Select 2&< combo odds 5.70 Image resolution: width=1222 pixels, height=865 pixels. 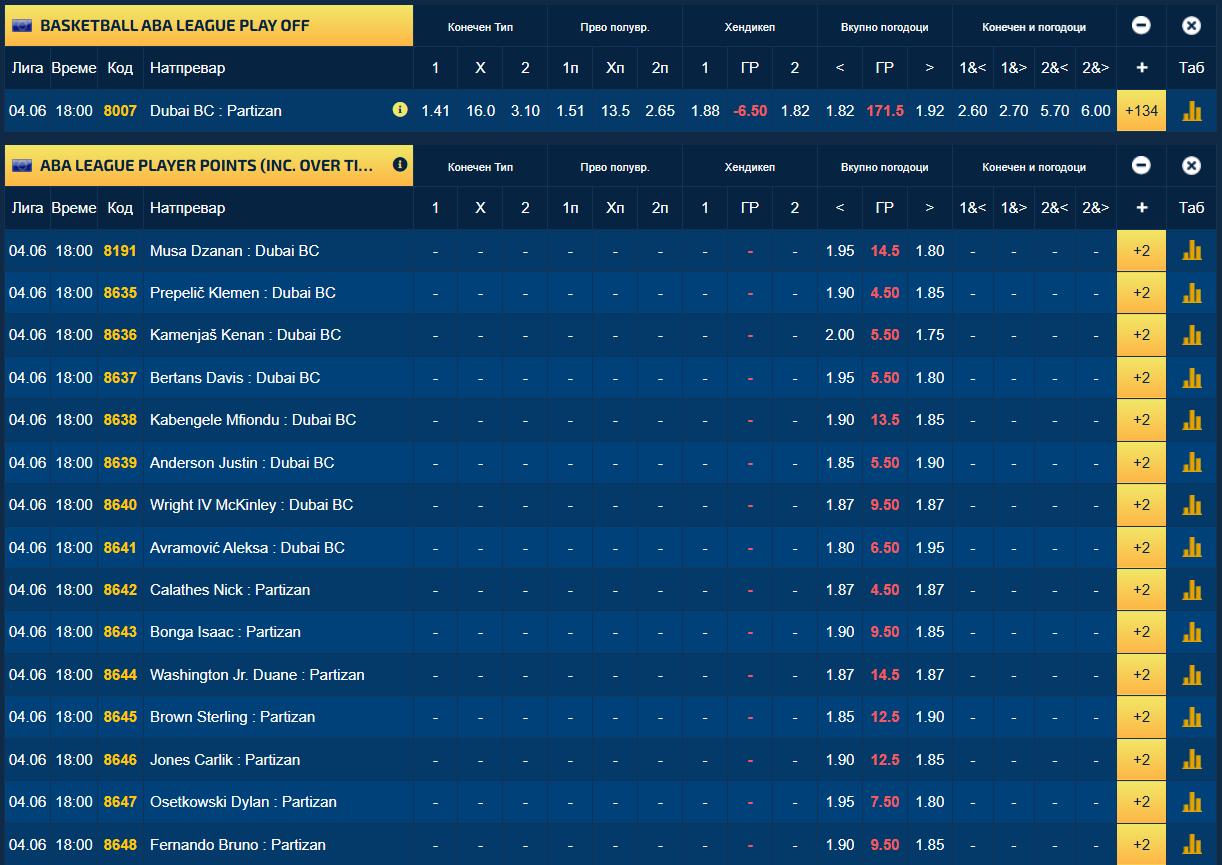click(x=1055, y=111)
